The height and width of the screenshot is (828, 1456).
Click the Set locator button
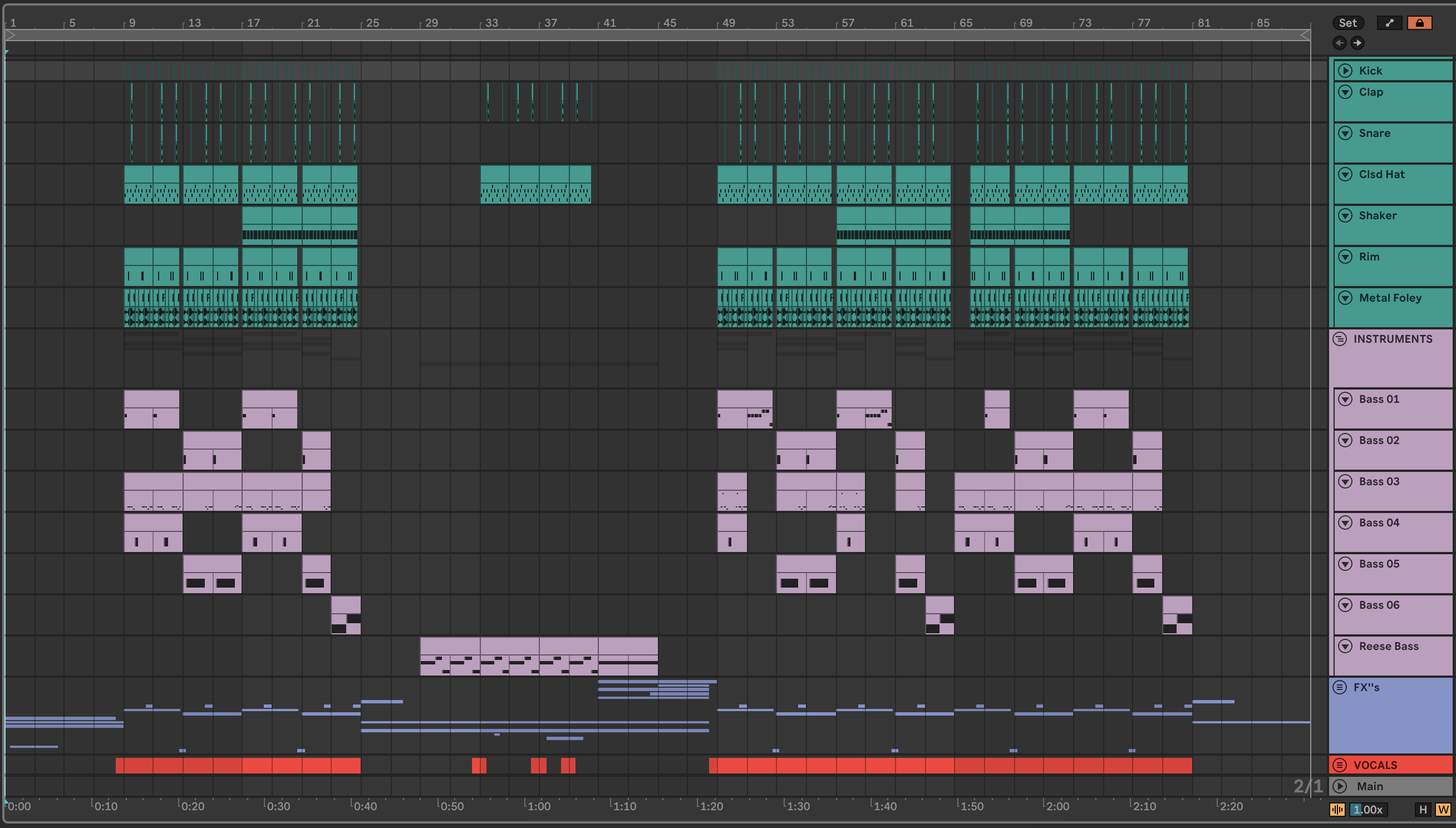click(x=1347, y=23)
